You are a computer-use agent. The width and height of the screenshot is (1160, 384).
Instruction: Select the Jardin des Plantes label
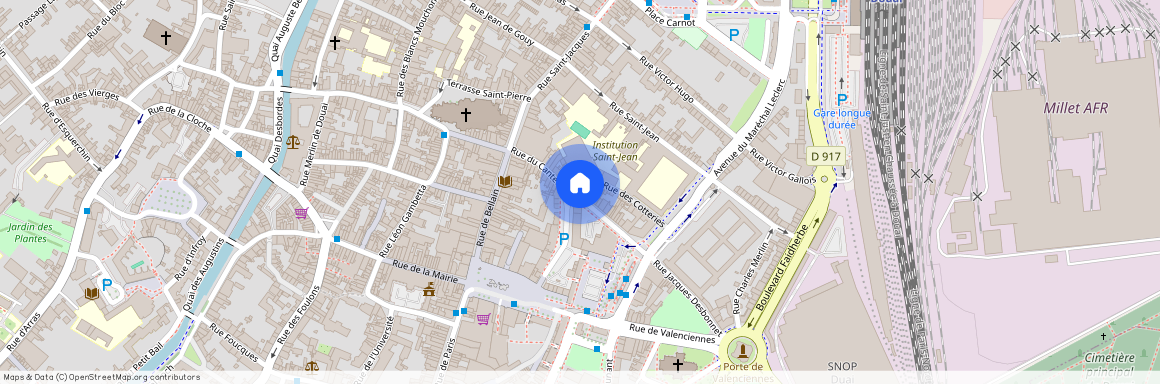[30, 232]
